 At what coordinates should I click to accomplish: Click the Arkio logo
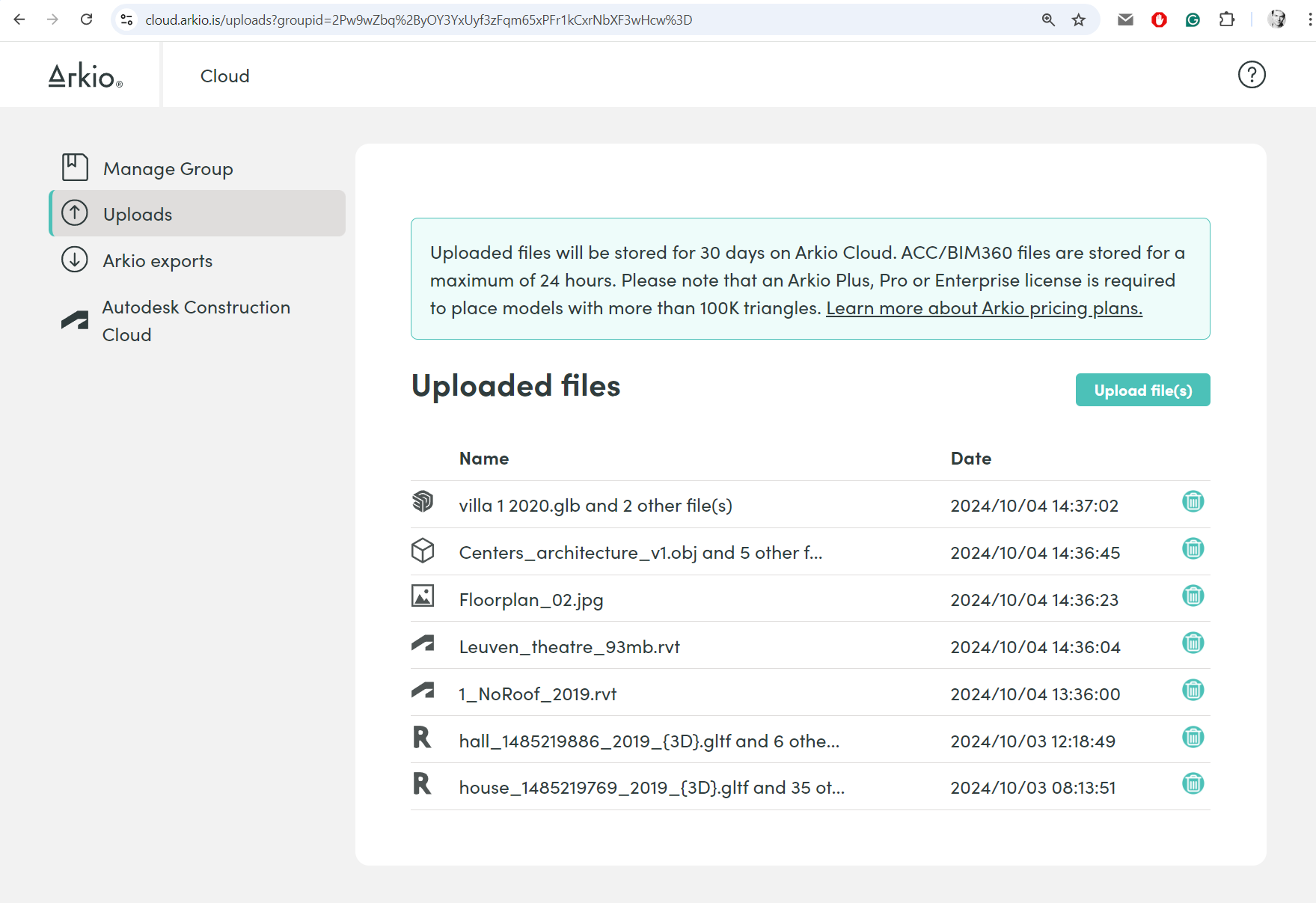[x=85, y=76]
